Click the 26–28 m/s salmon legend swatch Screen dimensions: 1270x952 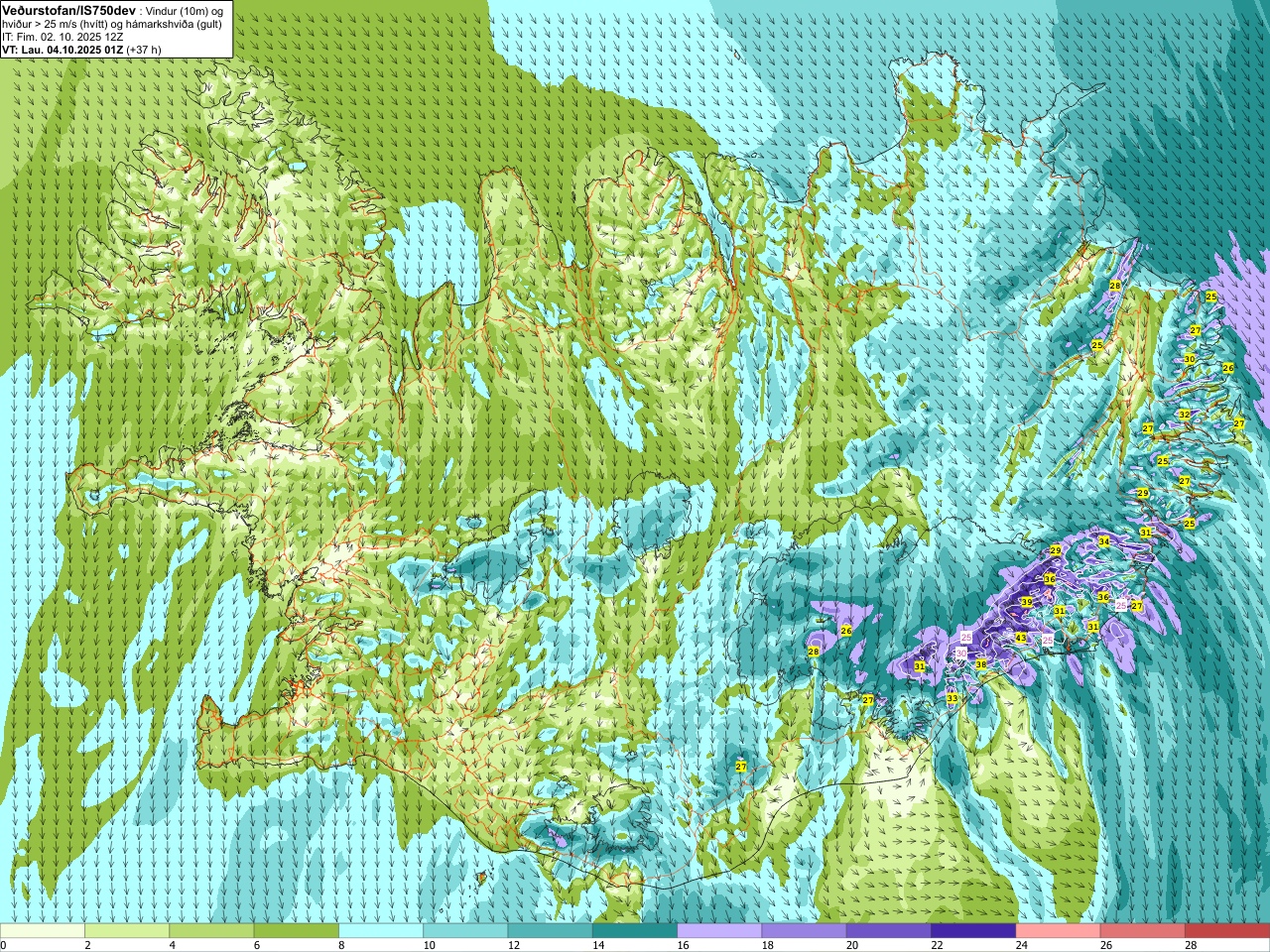click(1143, 931)
